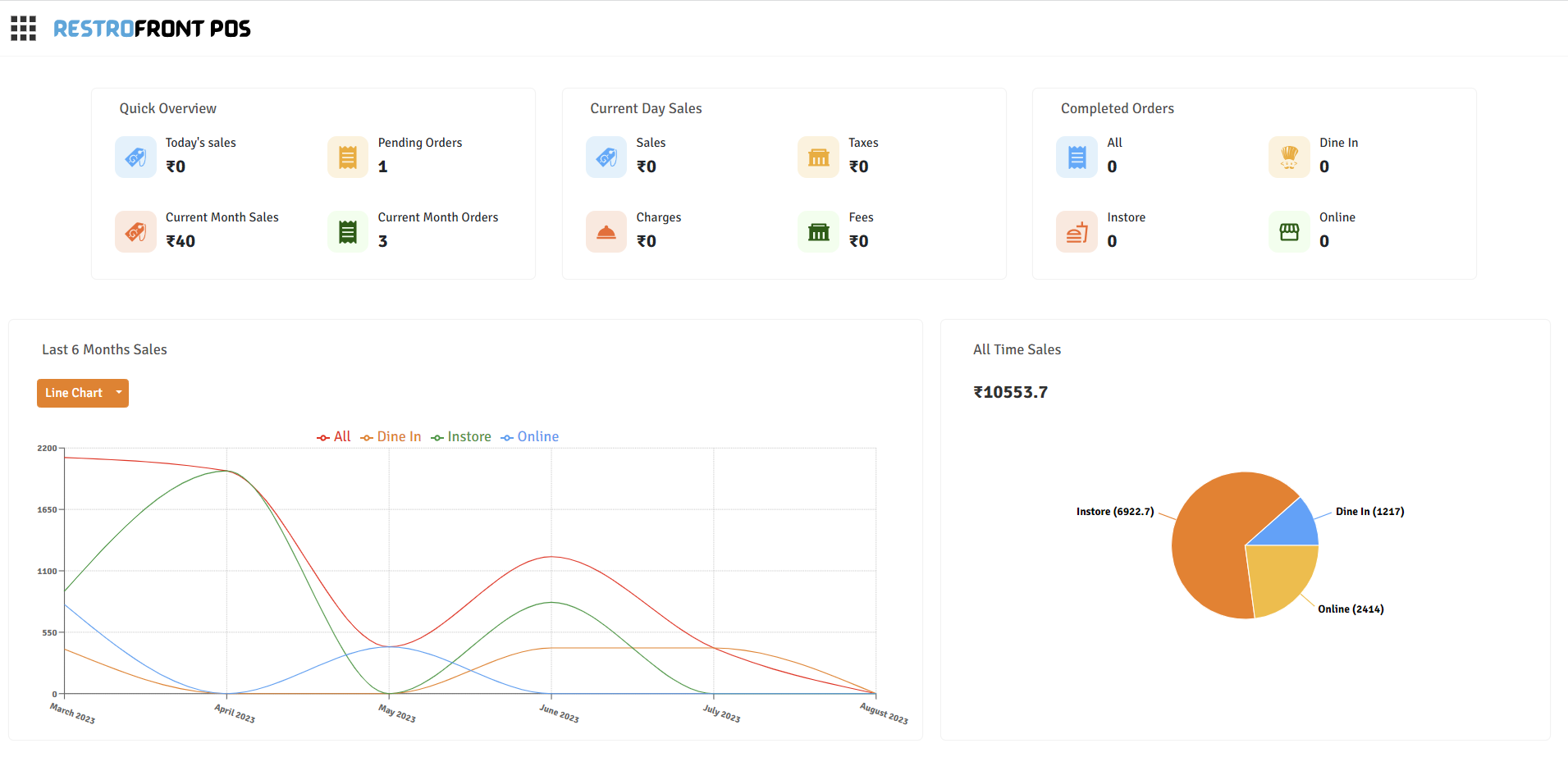Click the Instore takeaway icon
The image size is (1568, 757).
point(1077,232)
